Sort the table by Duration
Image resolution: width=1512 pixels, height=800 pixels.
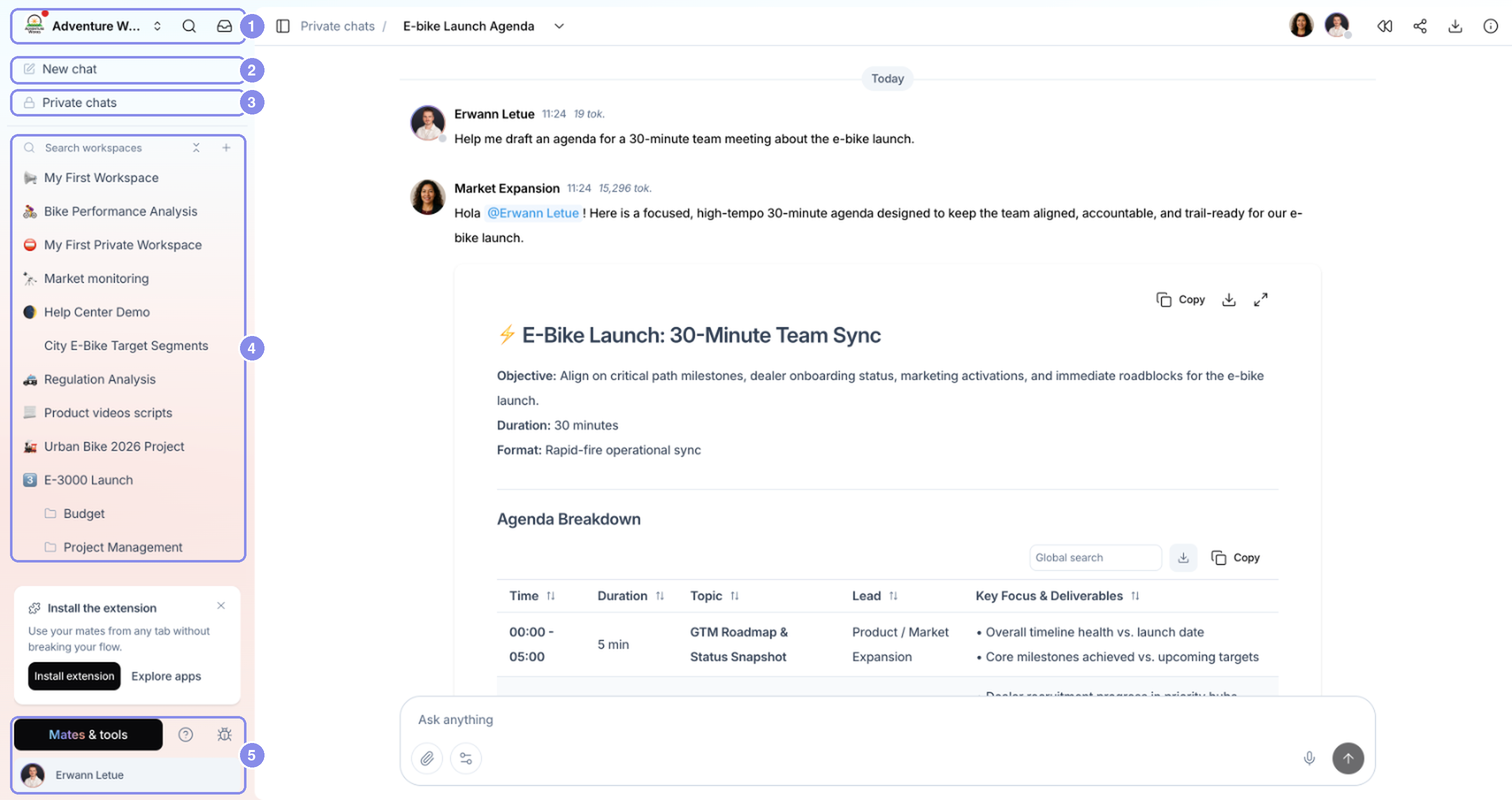click(x=660, y=596)
